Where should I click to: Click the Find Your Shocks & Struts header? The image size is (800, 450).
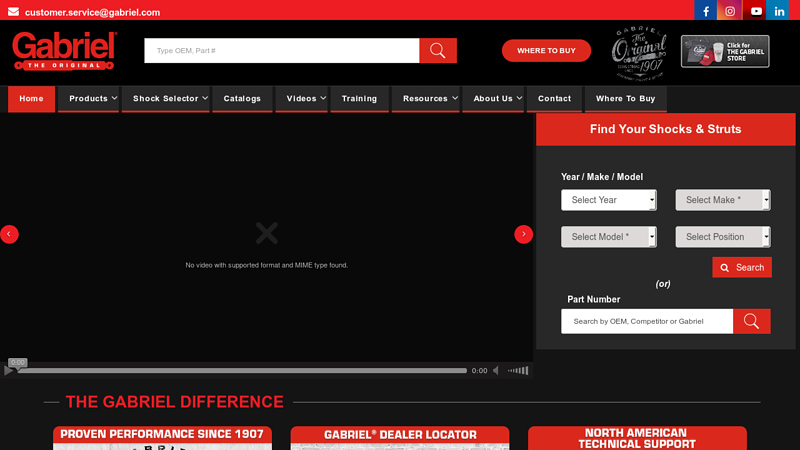pos(665,129)
